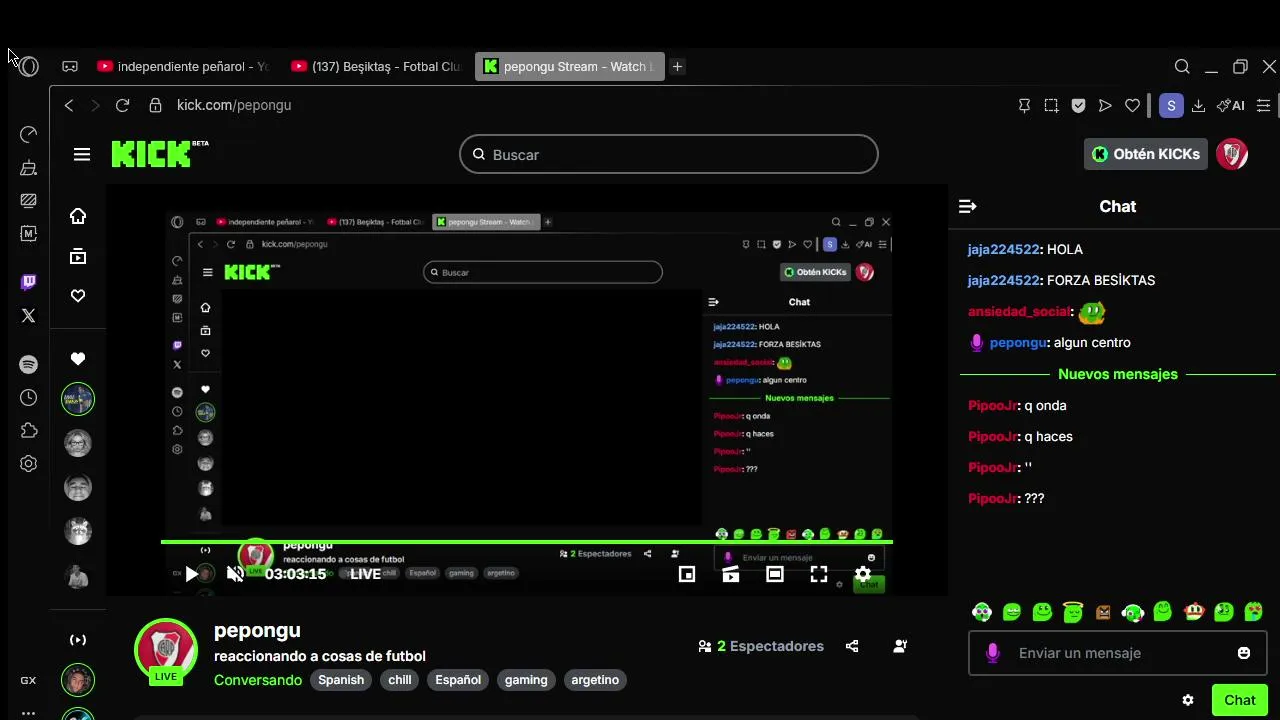Unmute the video player
The height and width of the screenshot is (720, 1280).
[235, 574]
